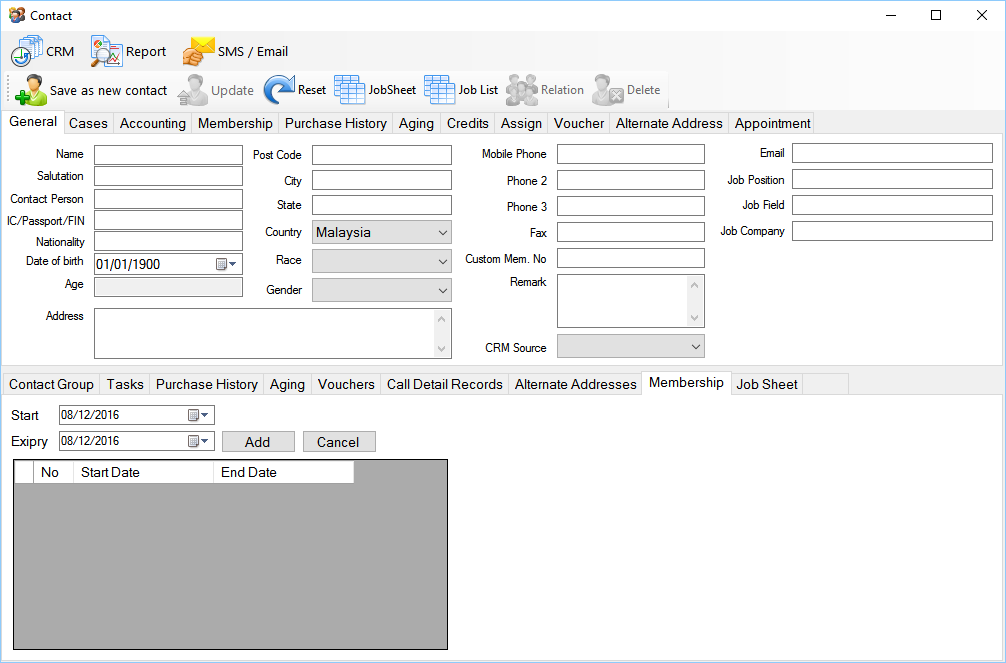
Task: Click the Salutation input field
Action: click(x=168, y=176)
